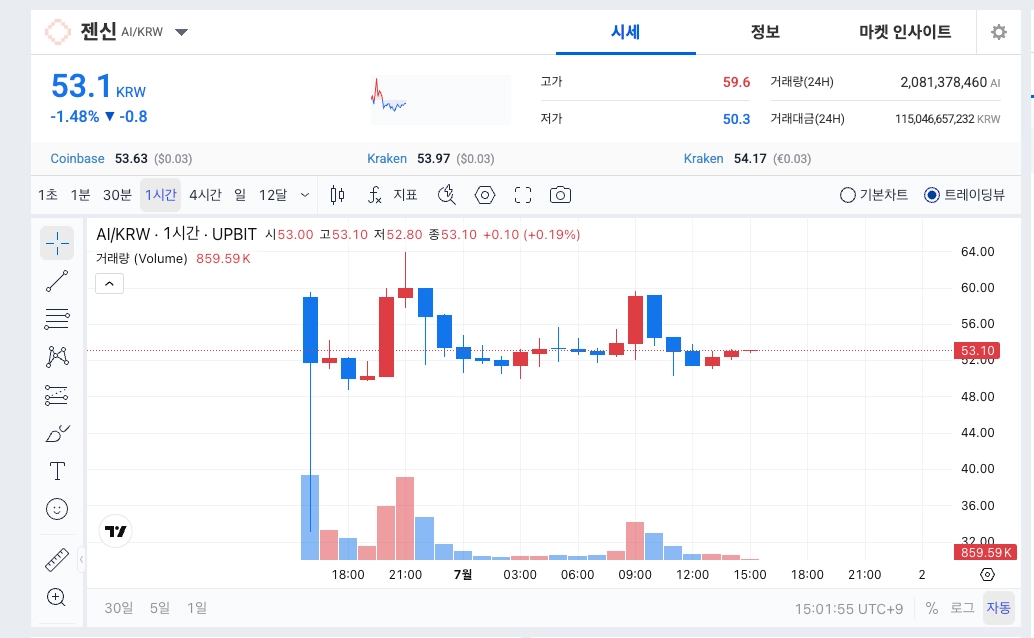Click the AI/KRW · 1시간 · UPBIT chart title
Viewport: 1034px width, 638px height.
176,234
